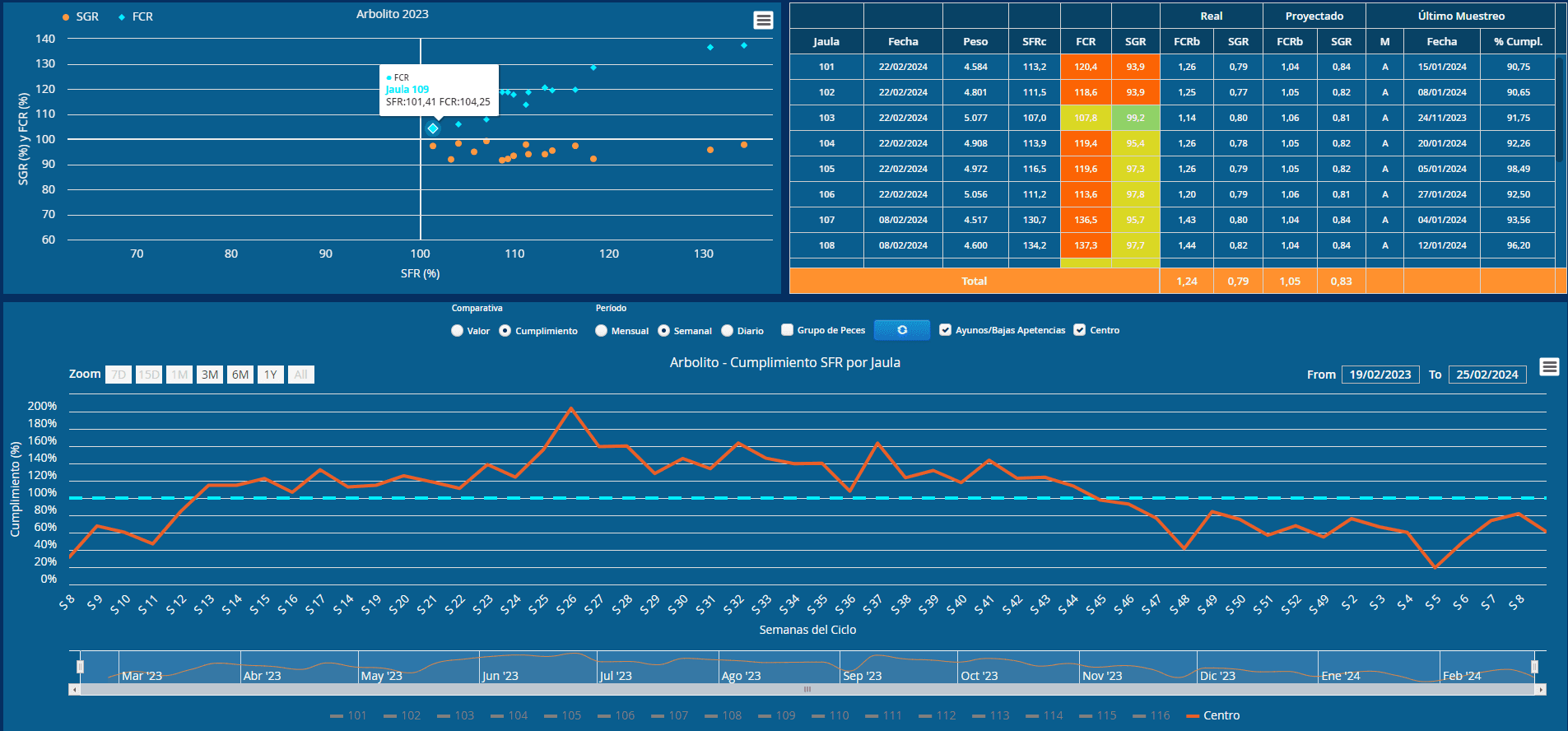
Task: Click the table's vertical scrollbar
Action: point(1560,108)
